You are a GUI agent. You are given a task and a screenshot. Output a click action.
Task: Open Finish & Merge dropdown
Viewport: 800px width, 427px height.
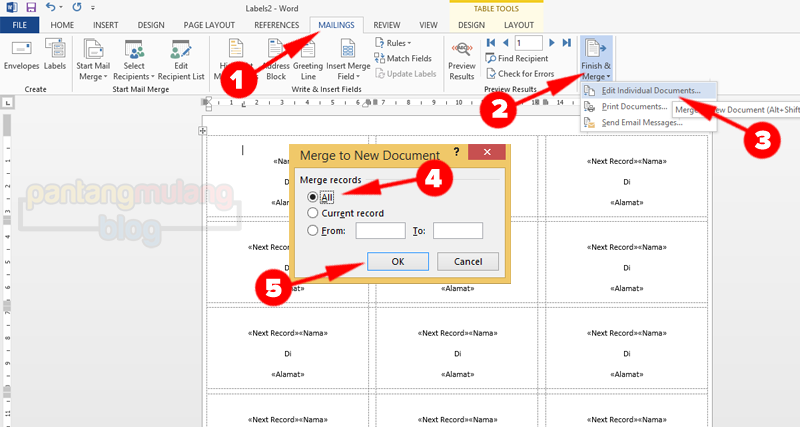[x=596, y=60]
